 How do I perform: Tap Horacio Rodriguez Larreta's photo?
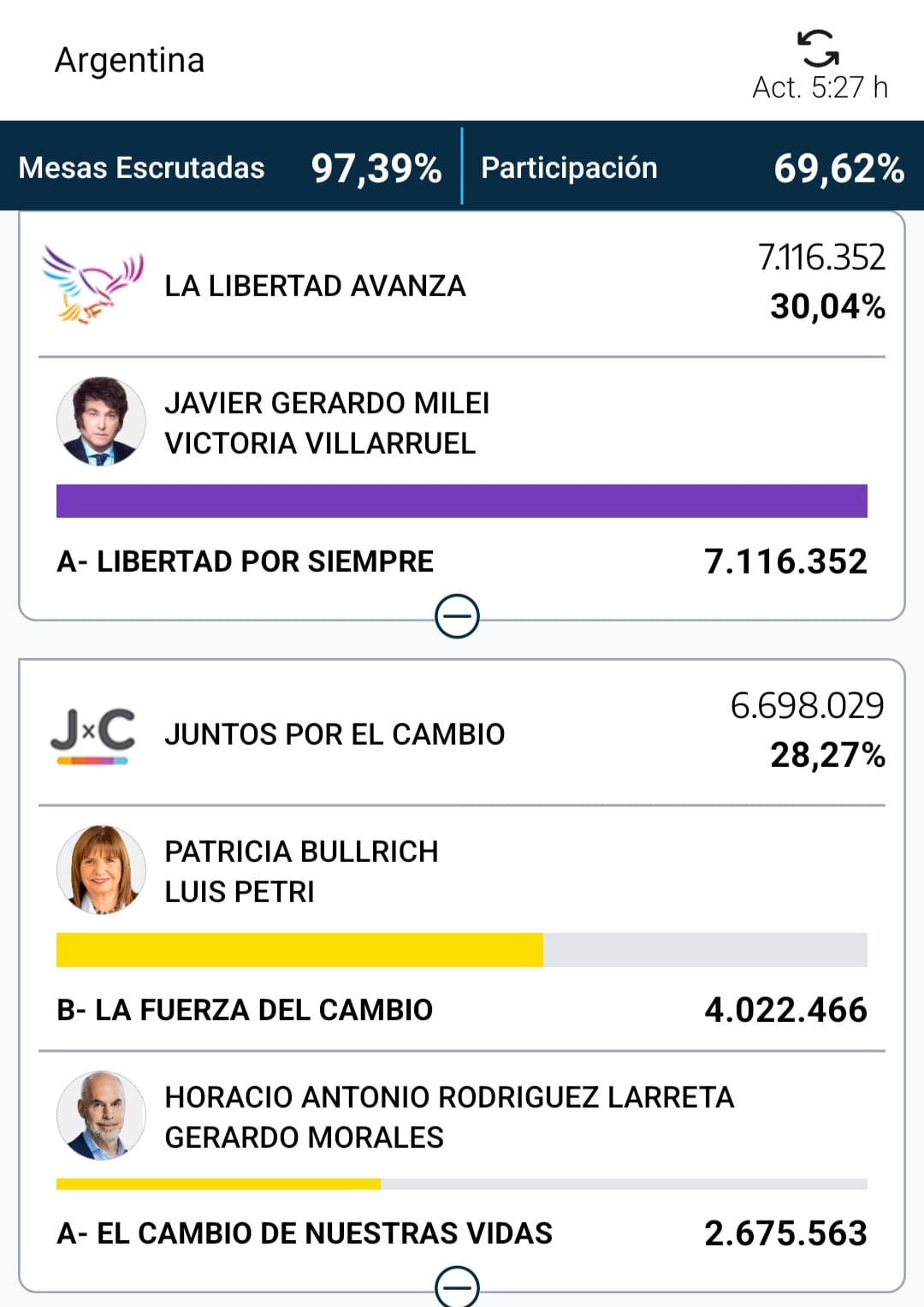click(x=101, y=1115)
